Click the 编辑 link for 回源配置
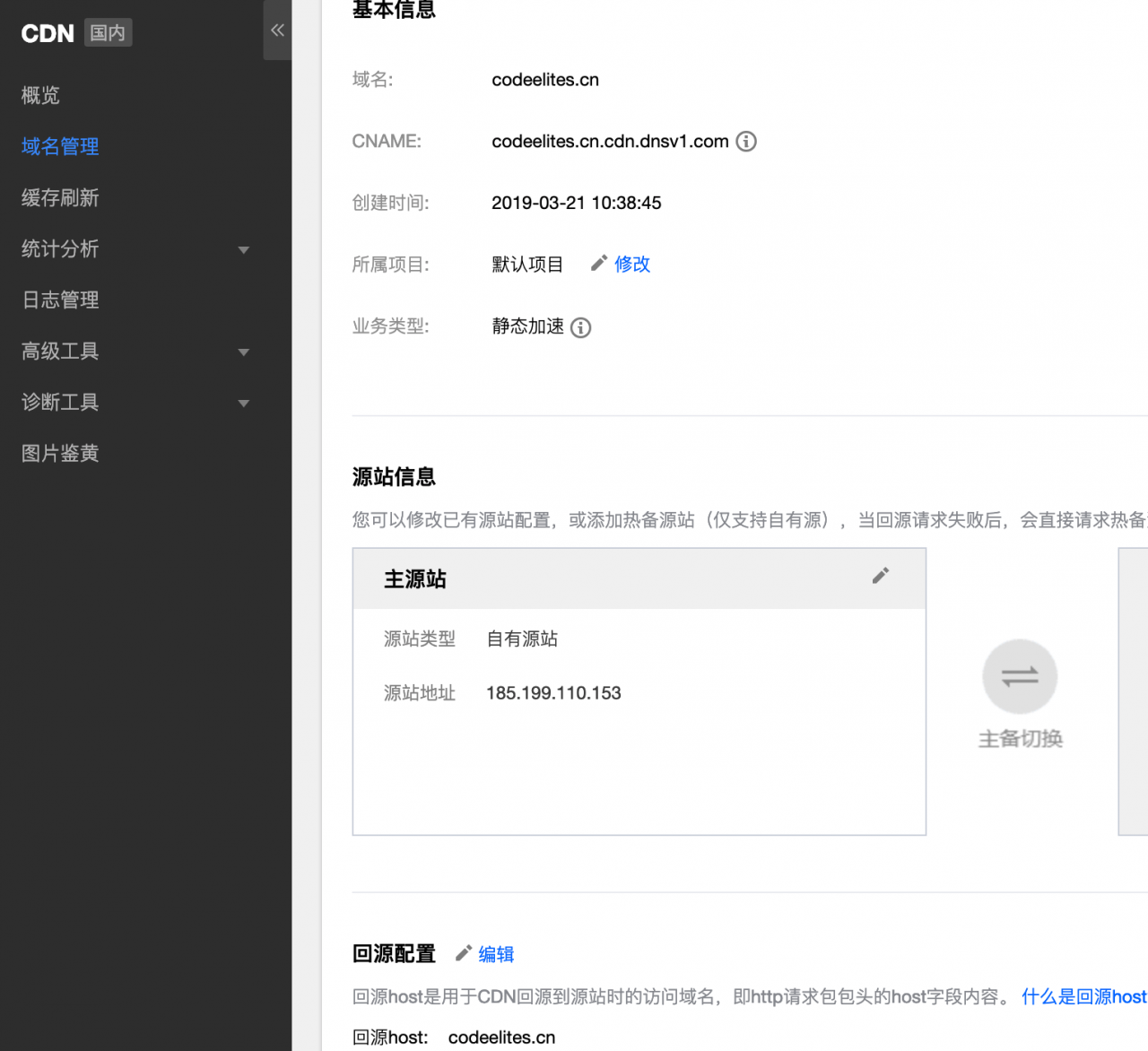The height and width of the screenshot is (1051, 1148). pos(496,953)
